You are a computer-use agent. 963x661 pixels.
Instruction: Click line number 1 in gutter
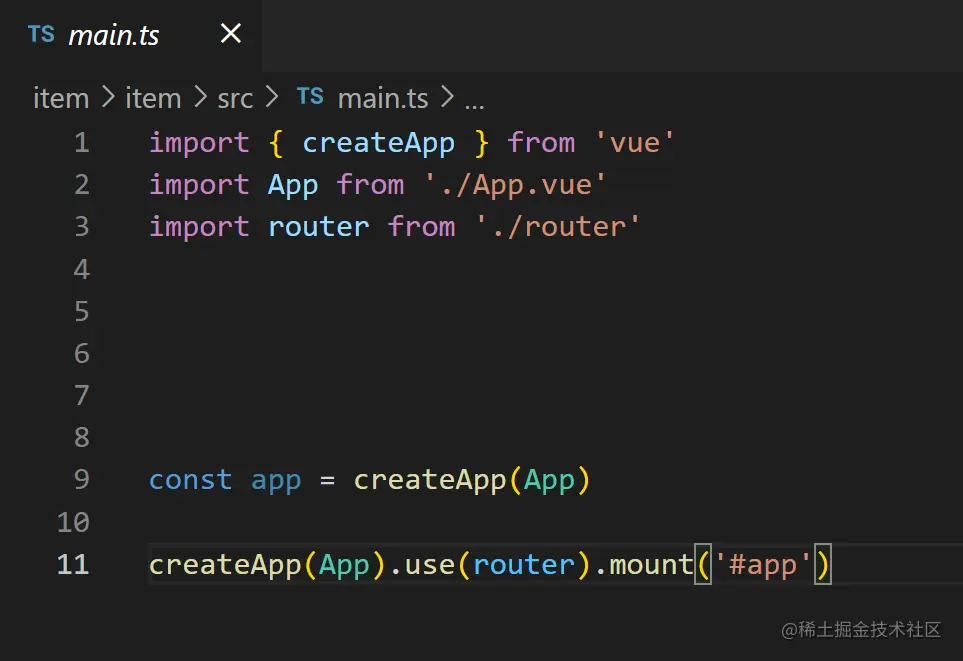tap(82, 143)
